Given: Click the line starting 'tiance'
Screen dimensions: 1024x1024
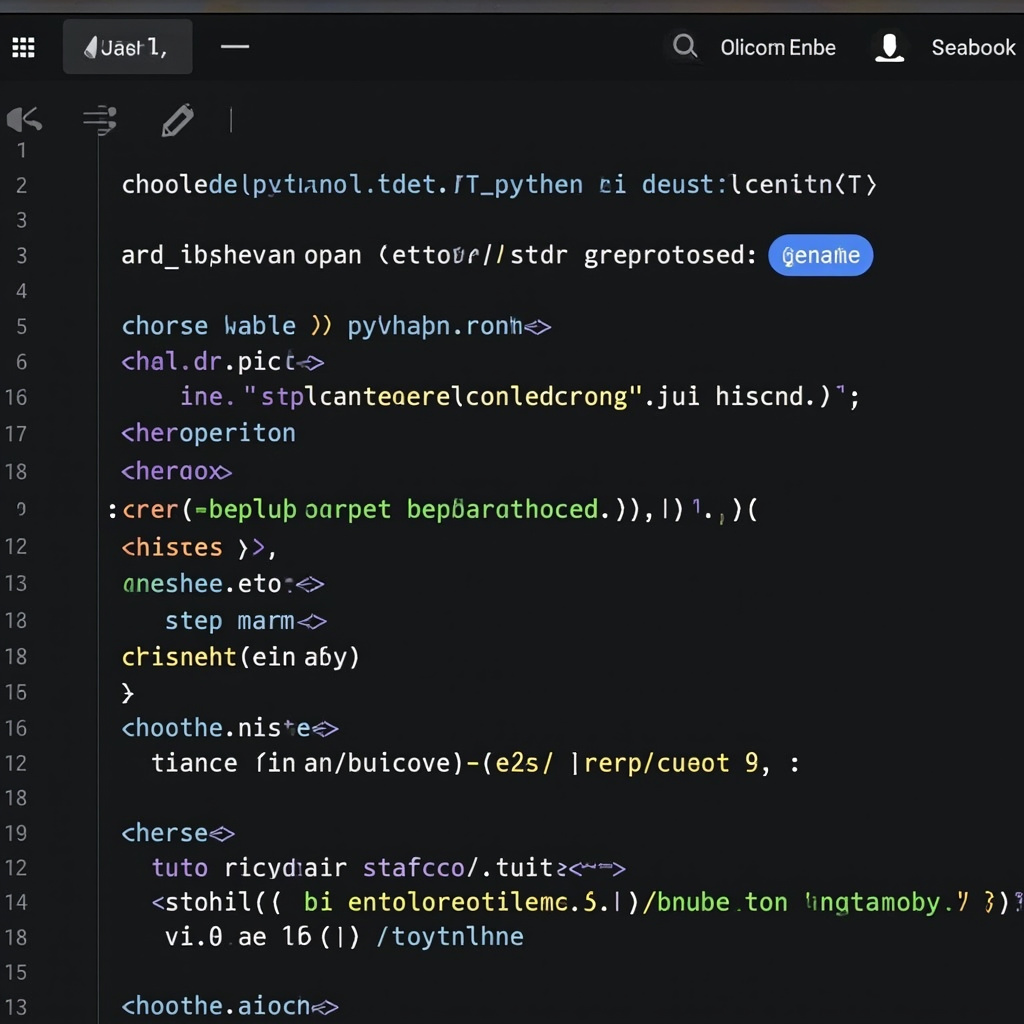Looking at the screenshot, I should 475,763.
